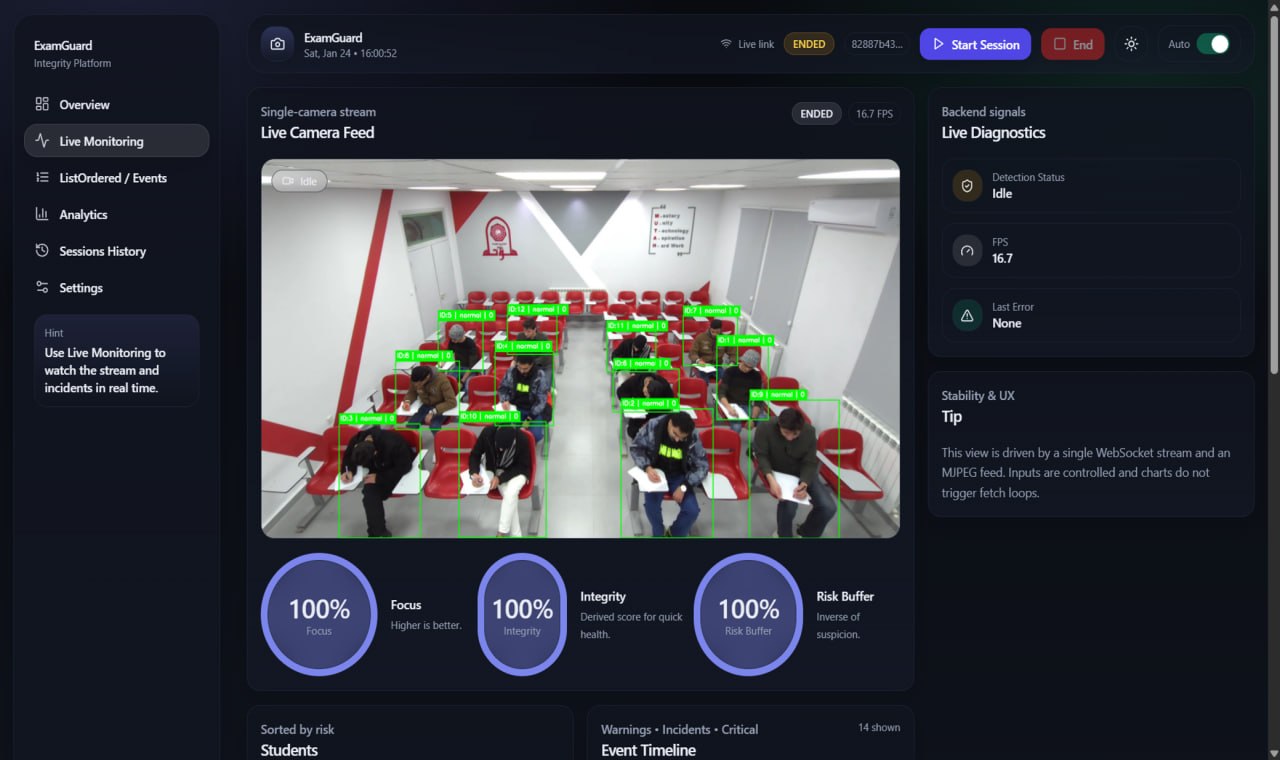Screen dimensions: 1280x760
Task: Click the 'Backend signals' label
Action: point(983,112)
